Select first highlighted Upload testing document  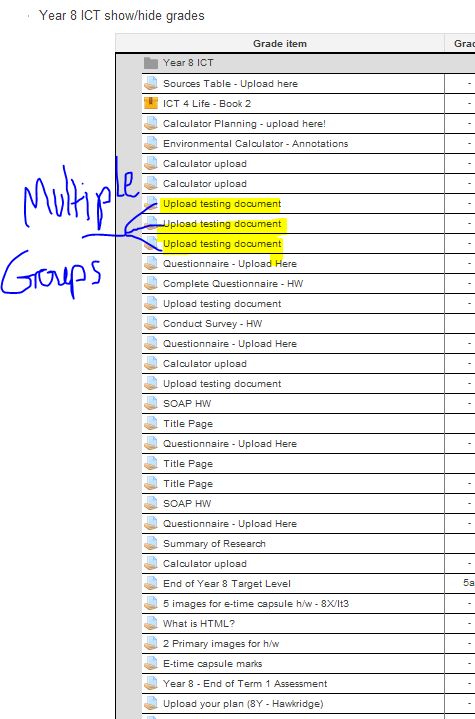[222, 204]
